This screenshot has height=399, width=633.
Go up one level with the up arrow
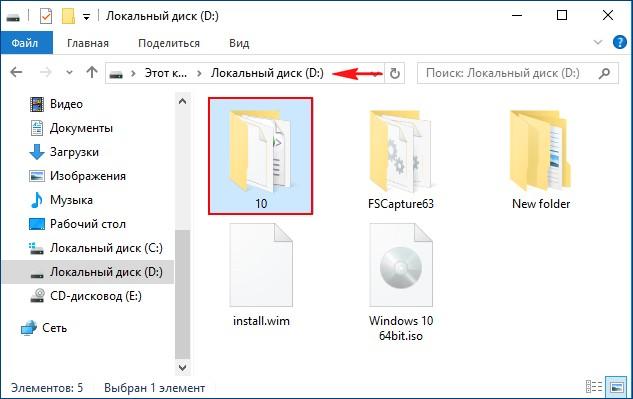point(92,73)
